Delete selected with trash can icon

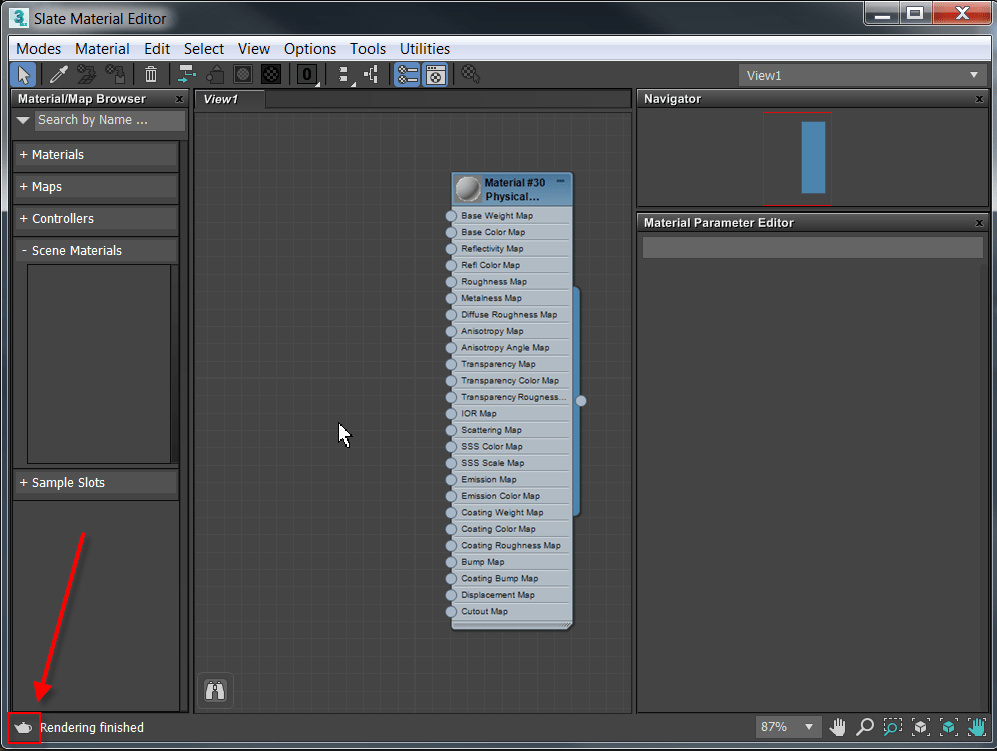coord(151,75)
